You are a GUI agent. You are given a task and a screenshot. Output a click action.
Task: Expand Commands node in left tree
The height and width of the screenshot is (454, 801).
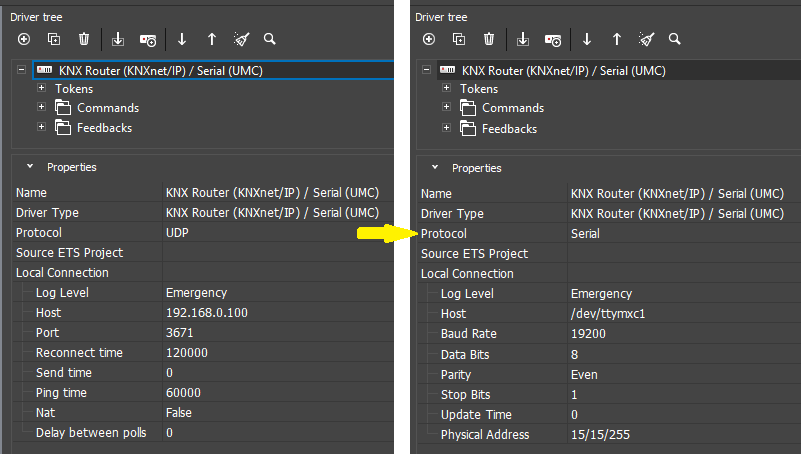click(x=41, y=107)
